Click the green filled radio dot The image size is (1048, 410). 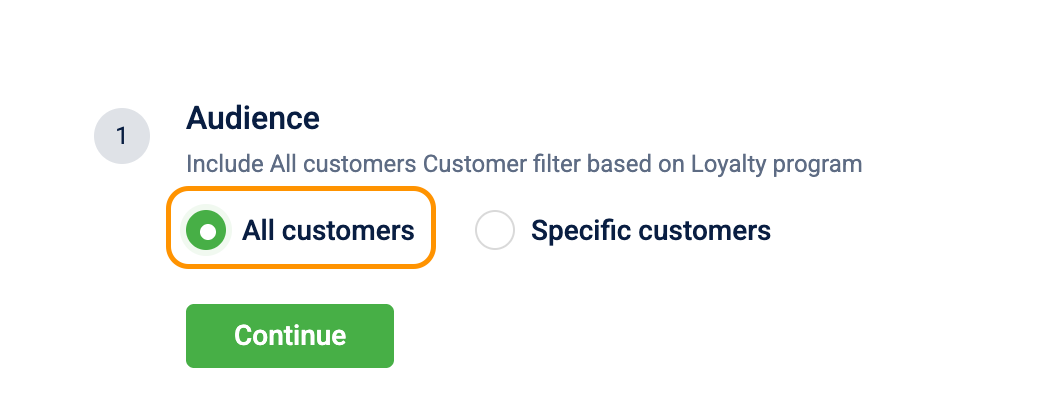tap(207, 231)
